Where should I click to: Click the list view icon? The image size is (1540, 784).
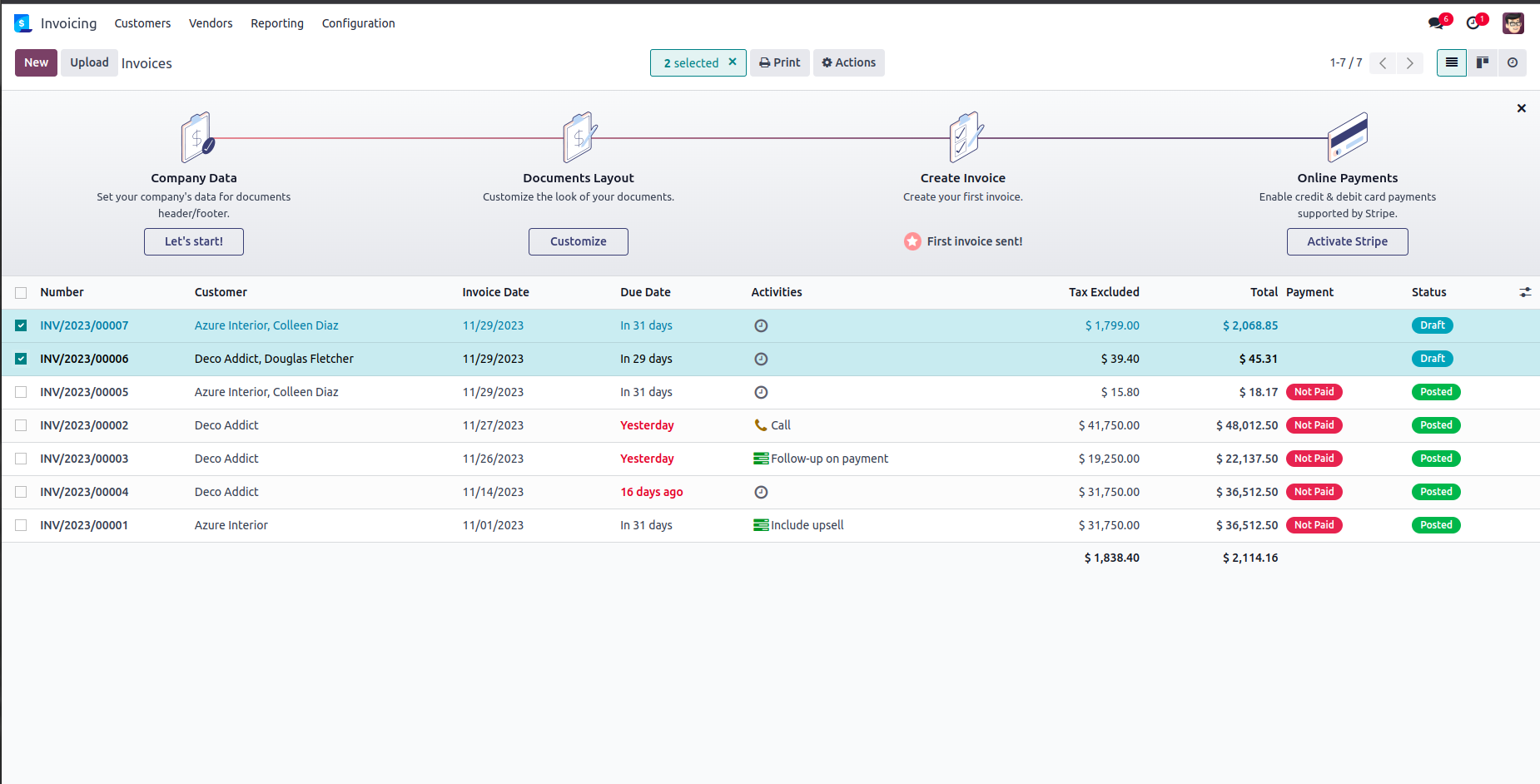(x=1451, y=62)
